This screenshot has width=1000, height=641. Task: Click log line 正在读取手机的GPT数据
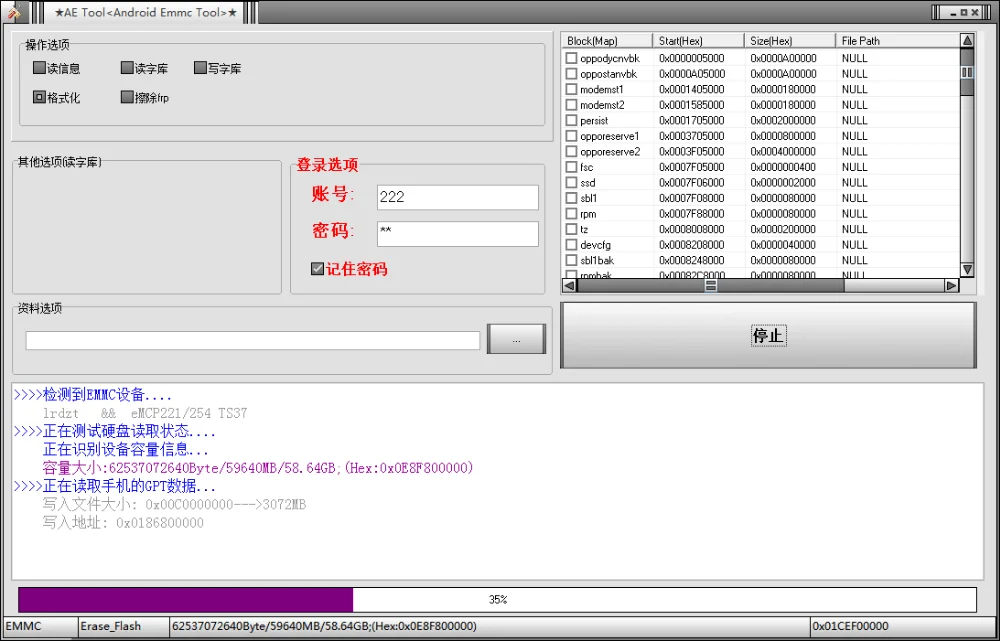(115, 487)
